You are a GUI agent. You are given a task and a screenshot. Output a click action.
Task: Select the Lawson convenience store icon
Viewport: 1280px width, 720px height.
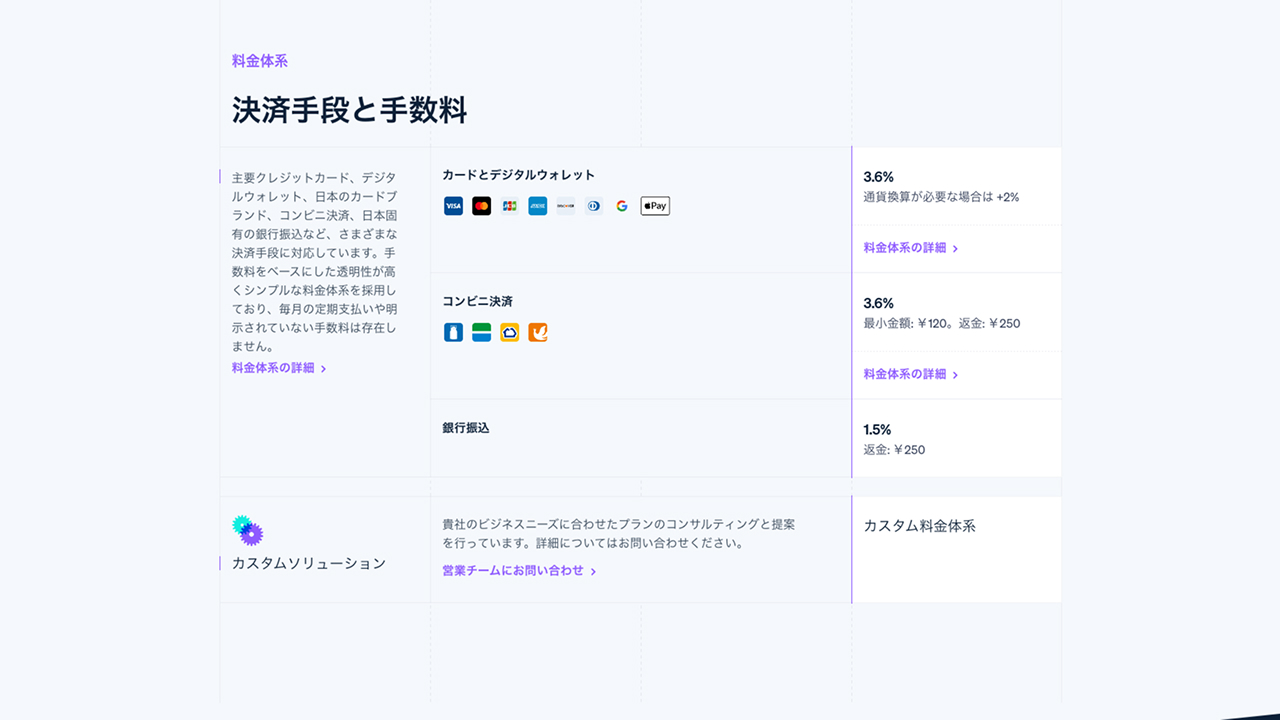453,331
